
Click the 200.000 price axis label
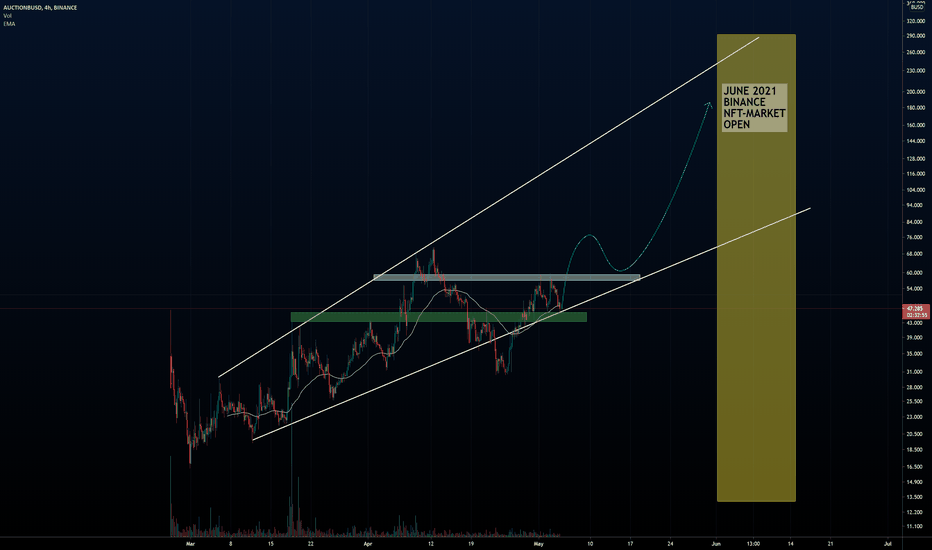(916, 92)
